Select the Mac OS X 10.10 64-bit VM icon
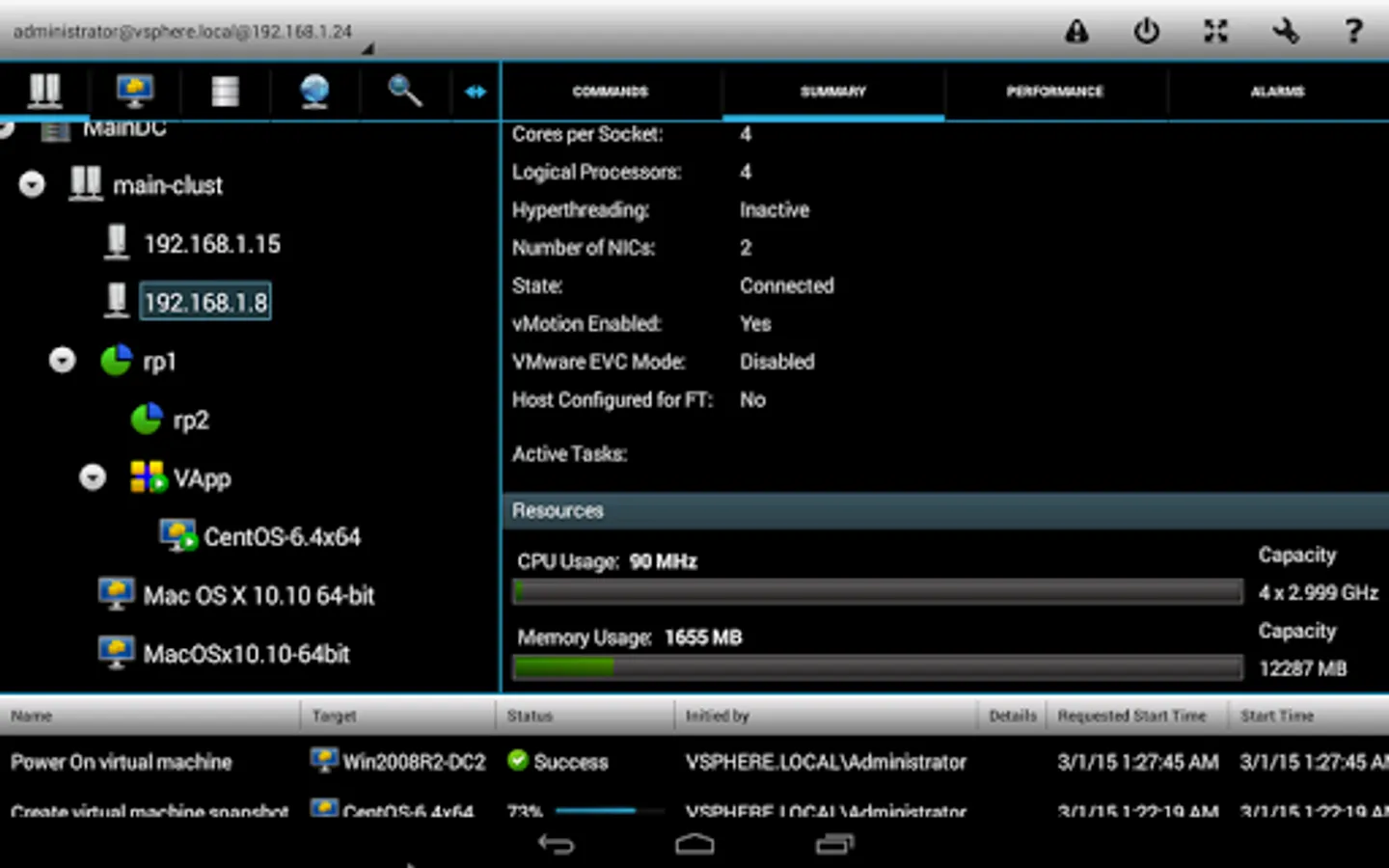The image size is (1389, 868). (117, 594)
